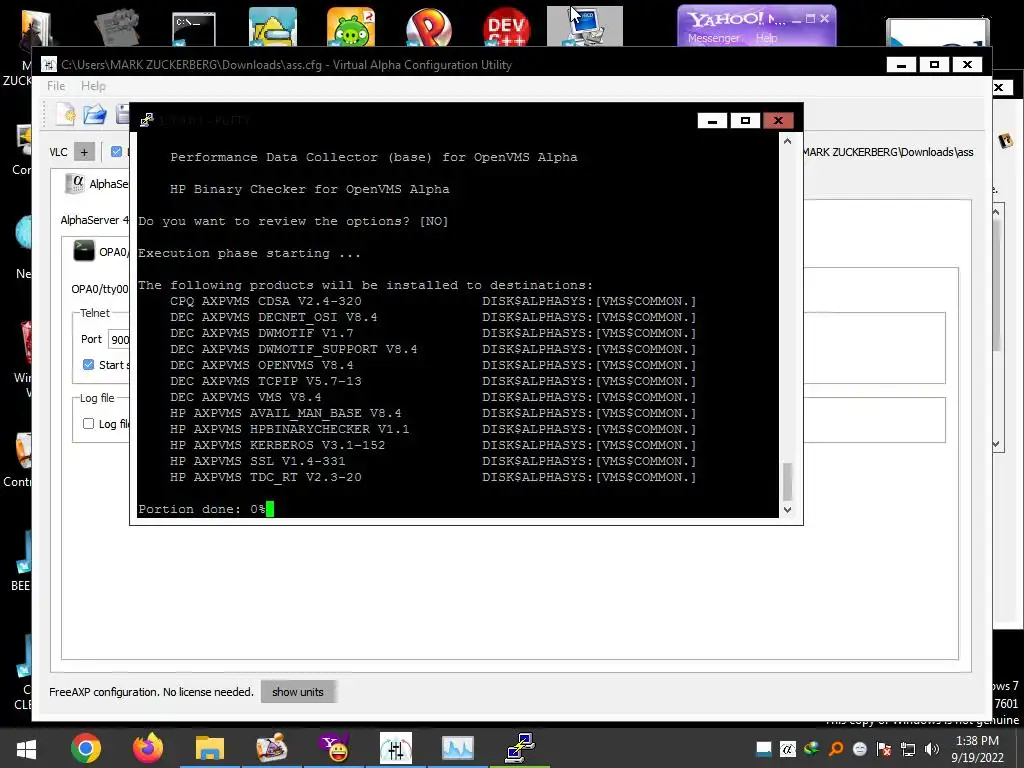Click the right panel scrollbar up arrow
Image resolution: width=1024 pixels, height=768 pixels.
[x=996, y=212]
